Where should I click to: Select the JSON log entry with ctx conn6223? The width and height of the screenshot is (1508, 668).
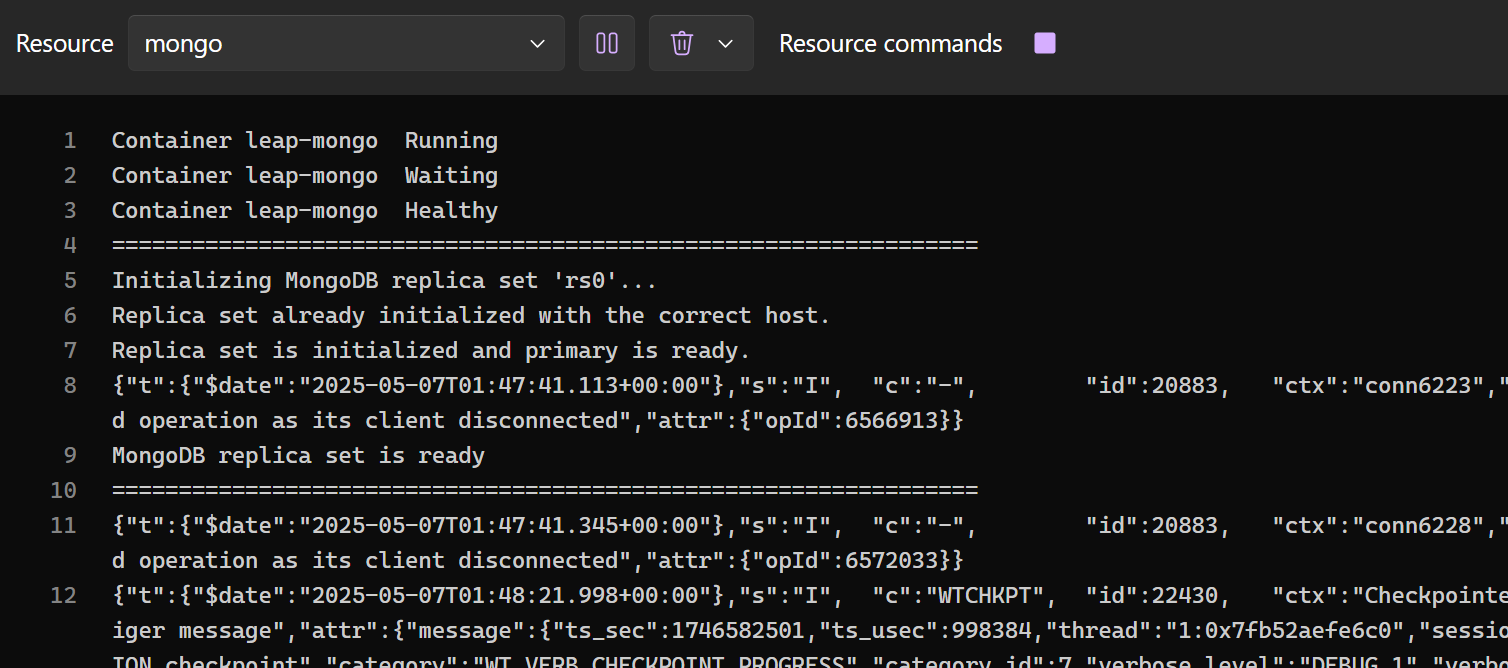click(x=810, y=385)
